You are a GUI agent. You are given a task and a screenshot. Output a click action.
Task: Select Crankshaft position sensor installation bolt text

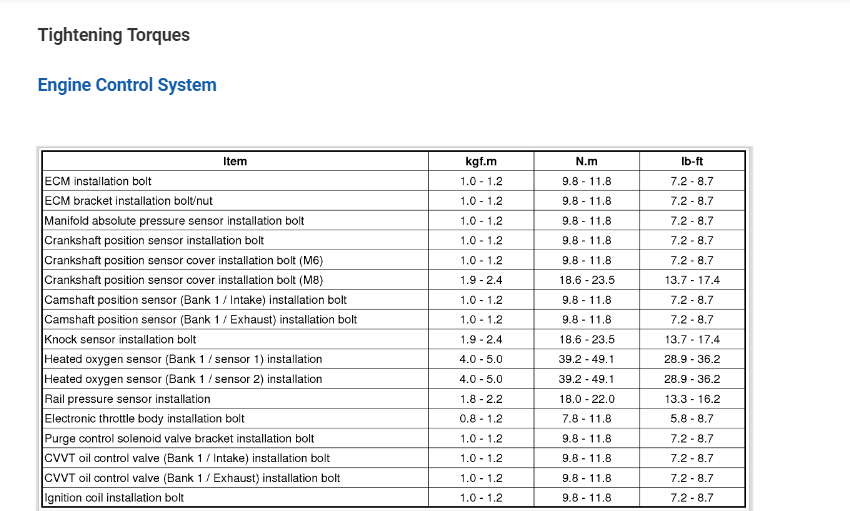155,241
